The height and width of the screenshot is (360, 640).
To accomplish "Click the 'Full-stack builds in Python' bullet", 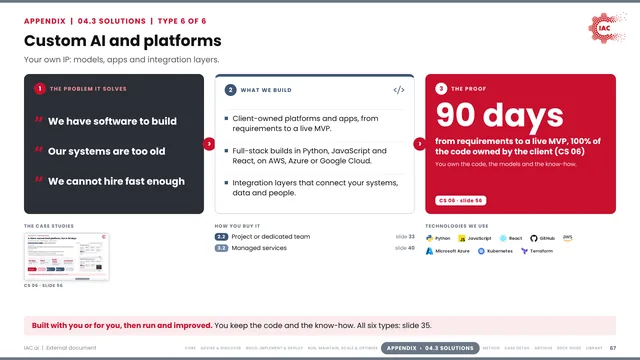I will pos(309,156).
